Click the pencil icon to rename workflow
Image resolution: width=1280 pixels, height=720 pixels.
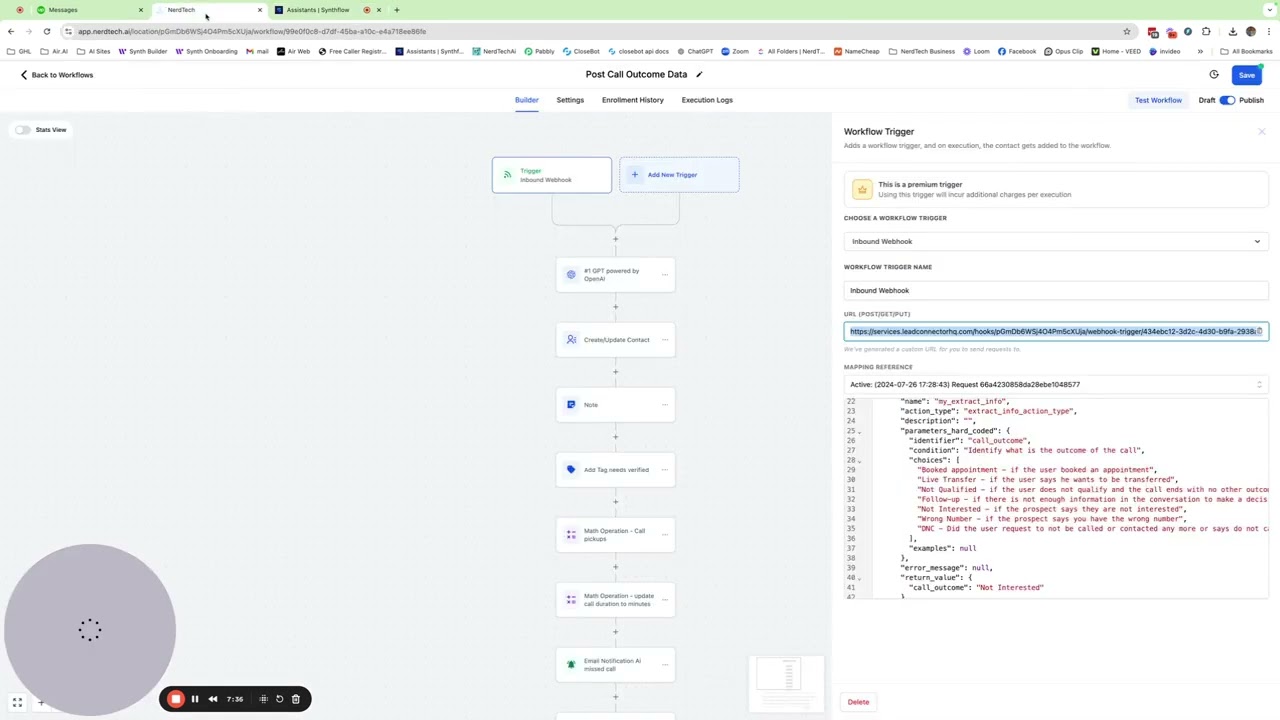[x=699, y=74]
